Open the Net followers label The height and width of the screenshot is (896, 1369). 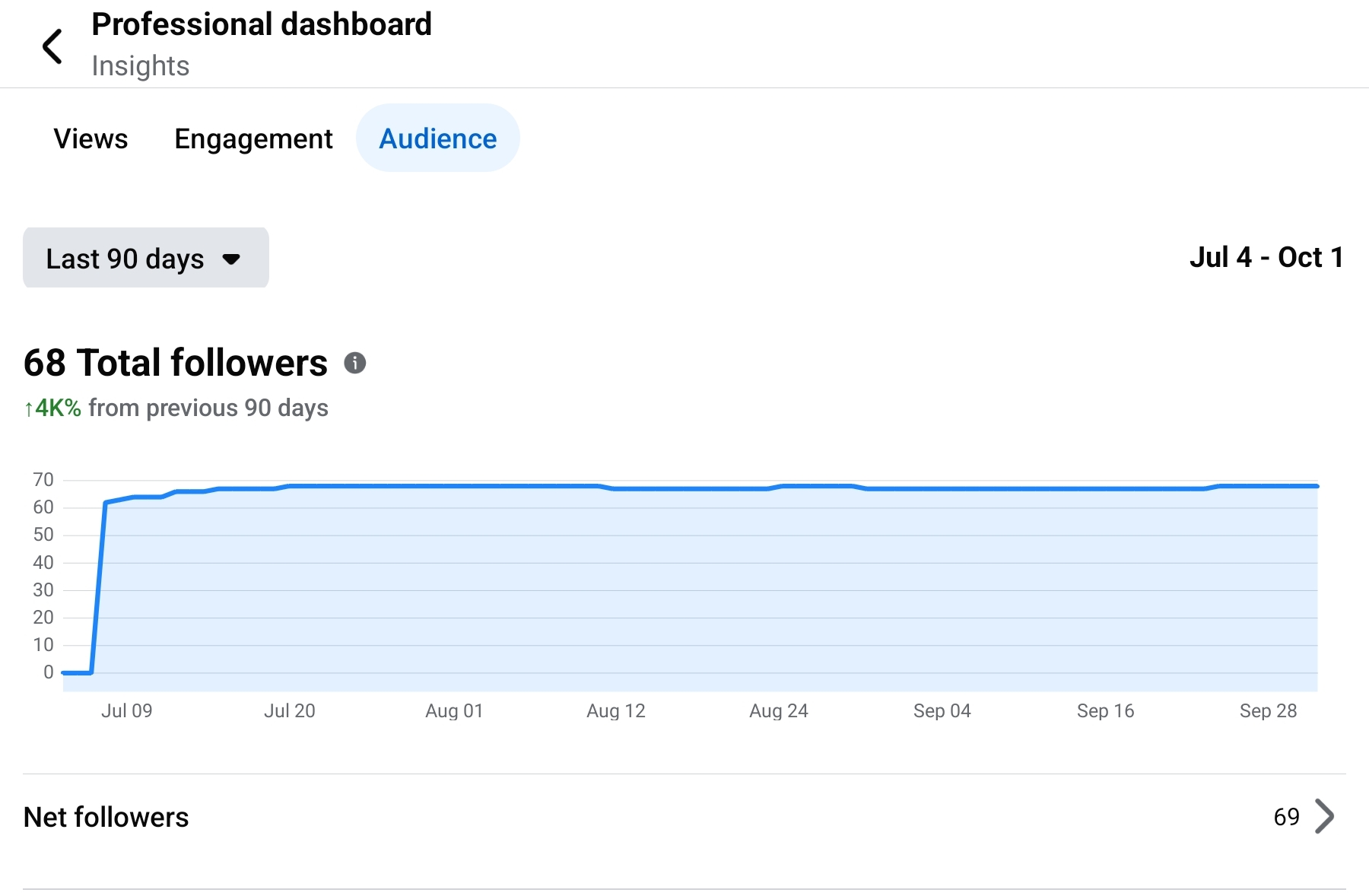click(106, 817)
